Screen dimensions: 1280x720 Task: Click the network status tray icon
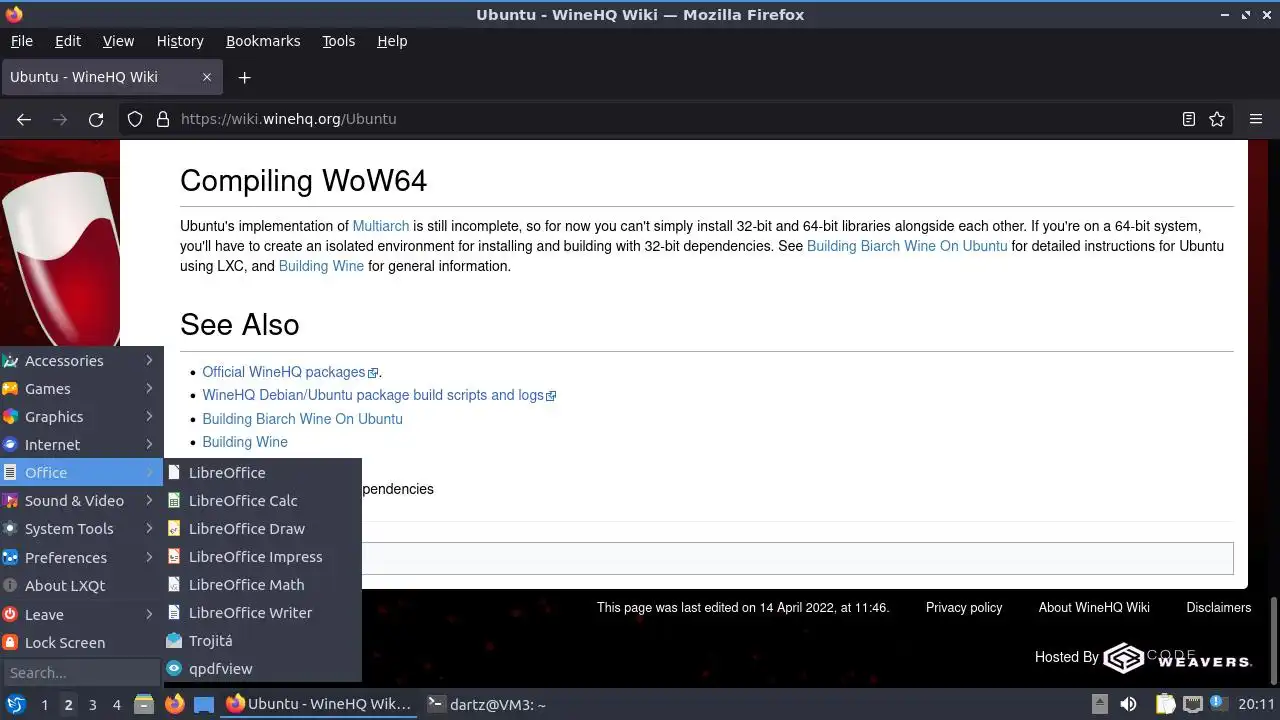tap(1192, 704)
